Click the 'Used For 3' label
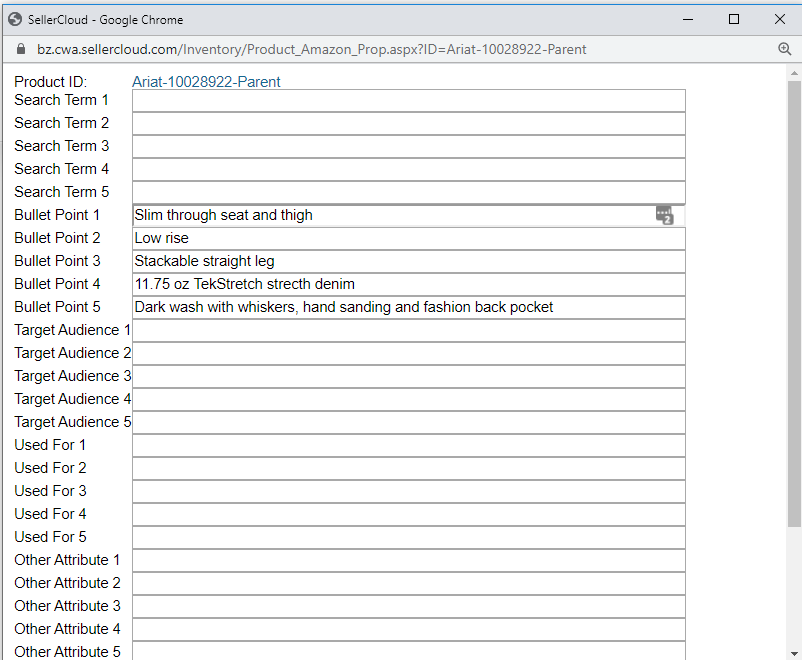This screenshot has width=802, height=660. (50, 491)
